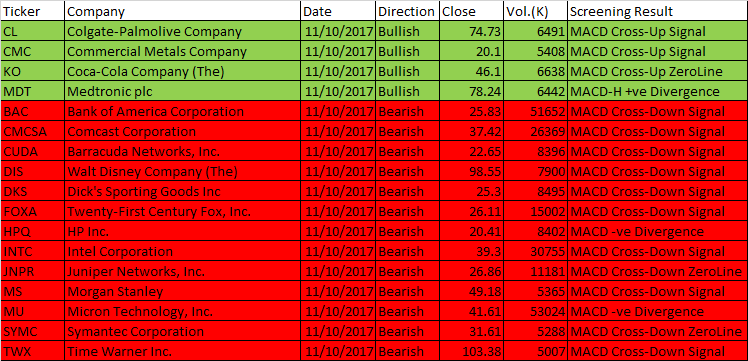Select the Company column header
This screenshot has width=748, height=361.
pos(183,11)
